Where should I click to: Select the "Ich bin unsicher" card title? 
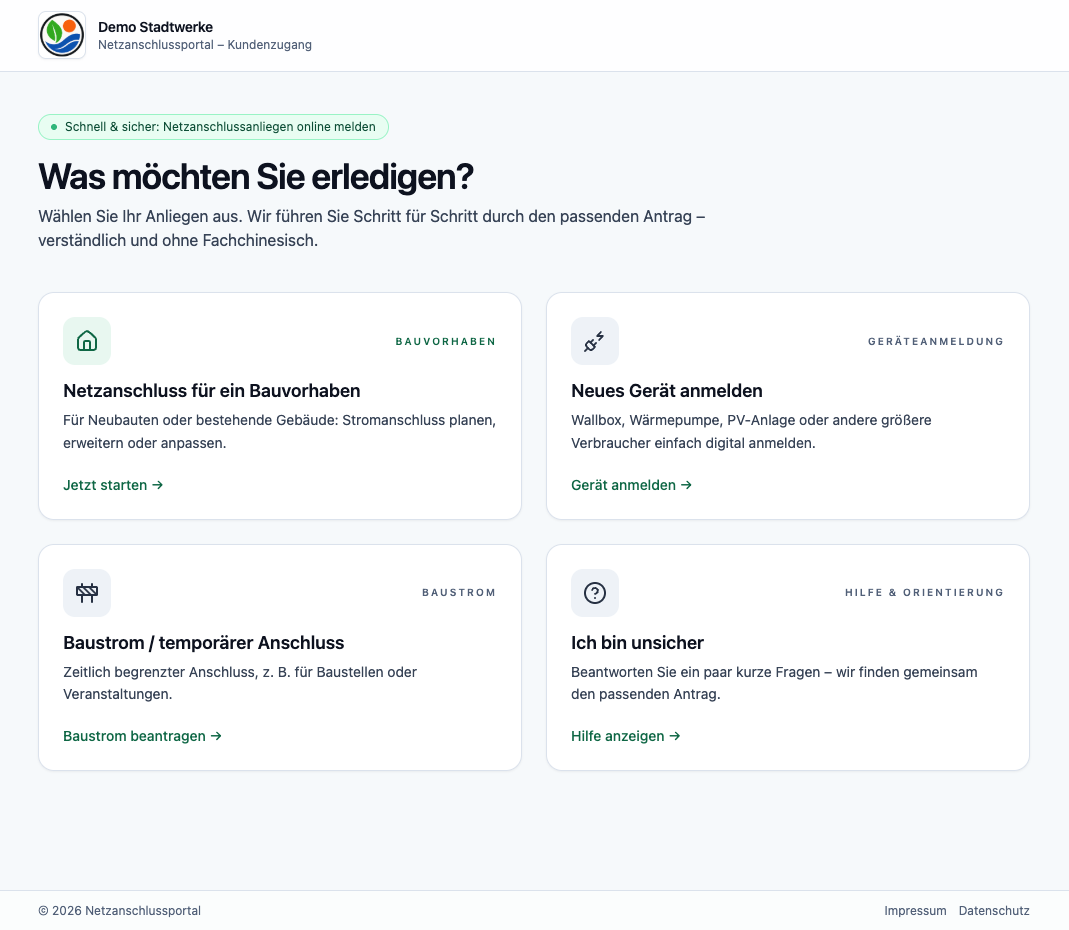(637, 643)
